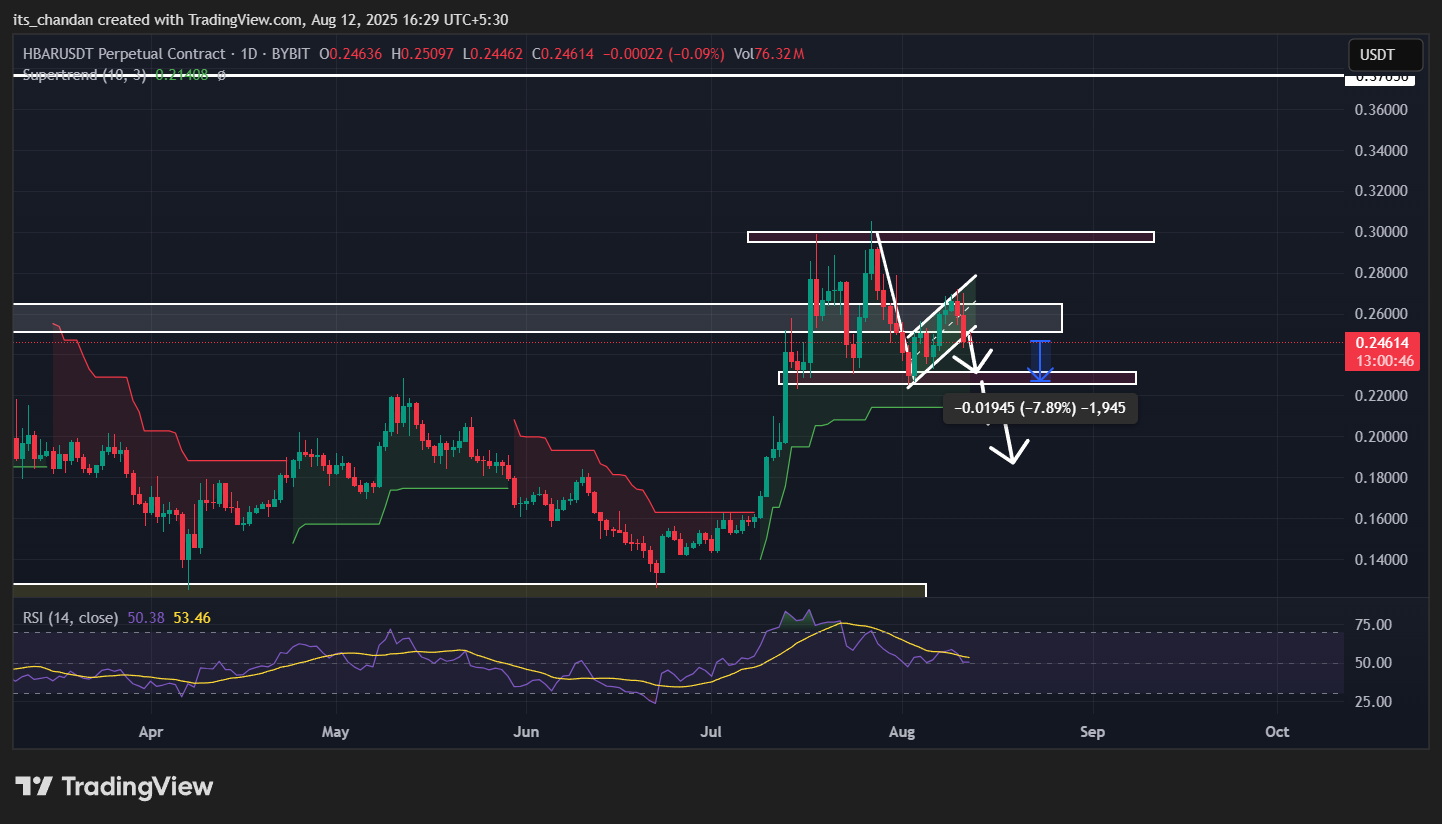This screenshot has width=1442, height=824.
Task: Click the RSI 75.00 scale label
Action: [x=1371, y=625]
